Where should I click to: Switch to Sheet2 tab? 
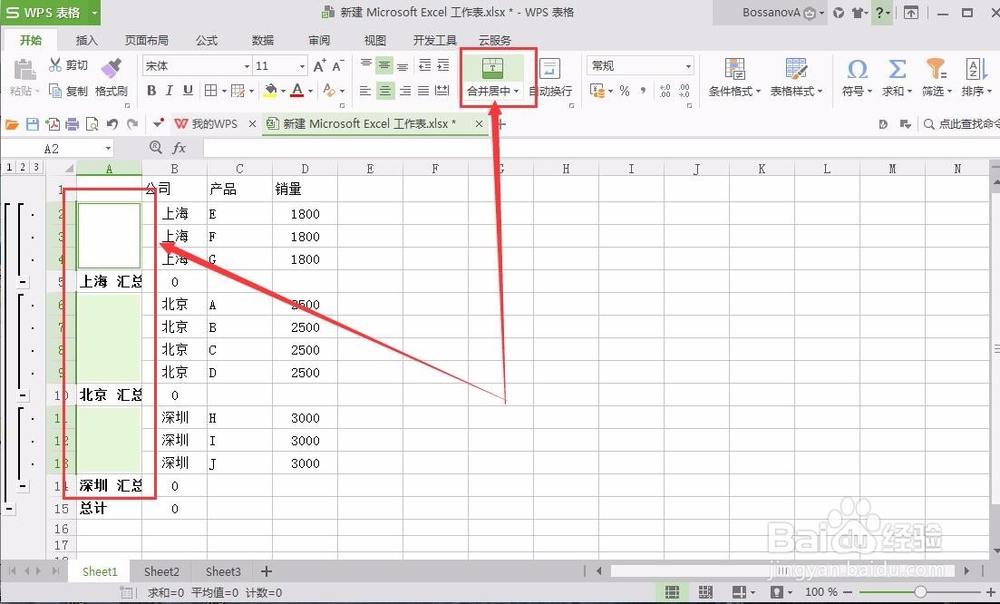pos(161,571)
